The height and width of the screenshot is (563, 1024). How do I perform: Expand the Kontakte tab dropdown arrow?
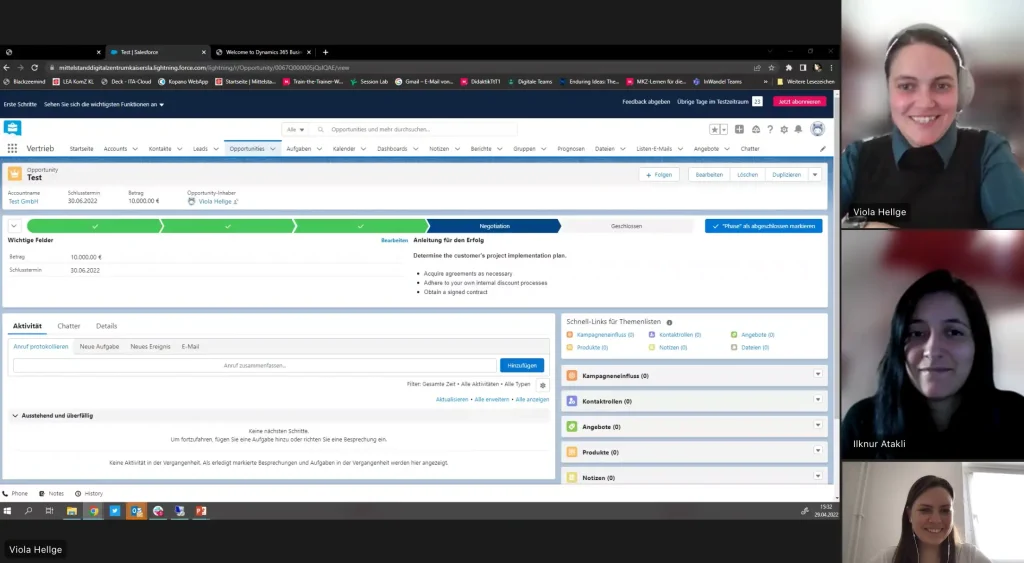click(x=180, y=149)
